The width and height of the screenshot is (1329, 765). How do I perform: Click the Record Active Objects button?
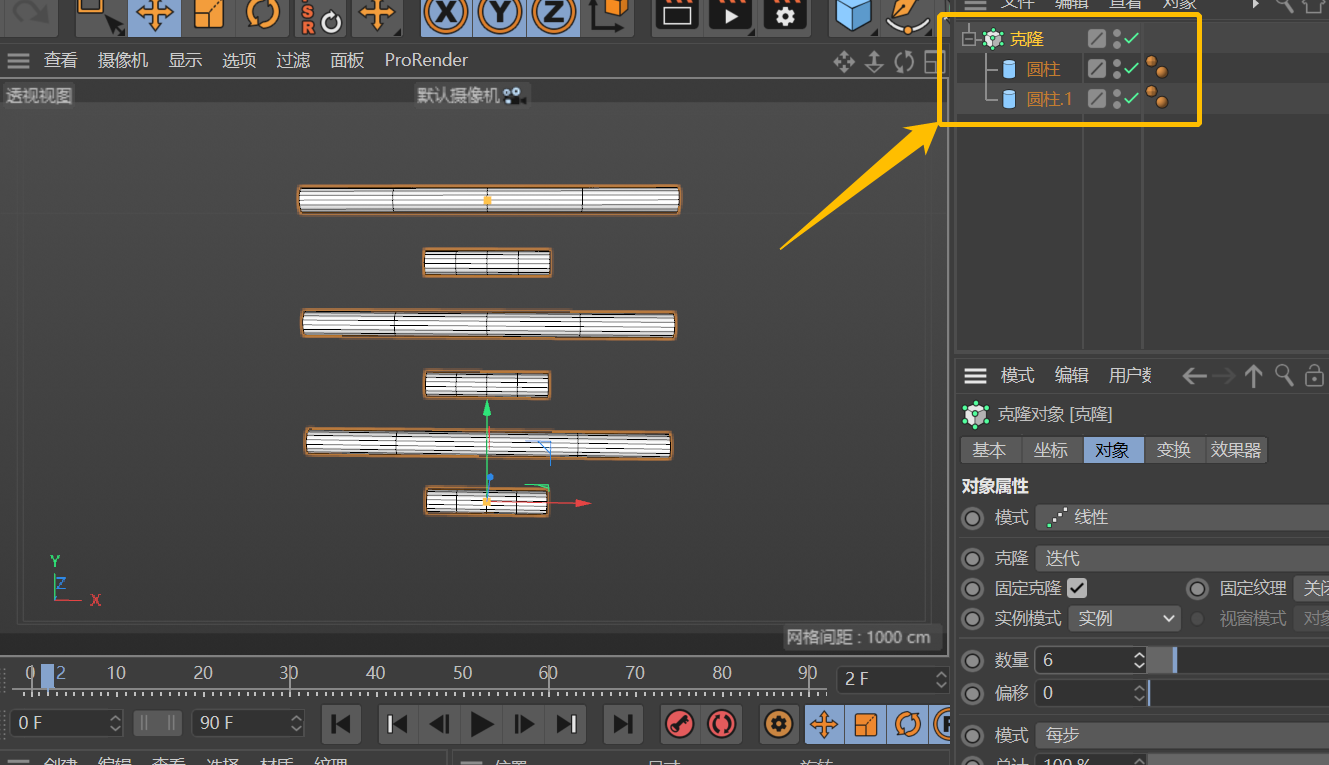(x=680, y=723)
